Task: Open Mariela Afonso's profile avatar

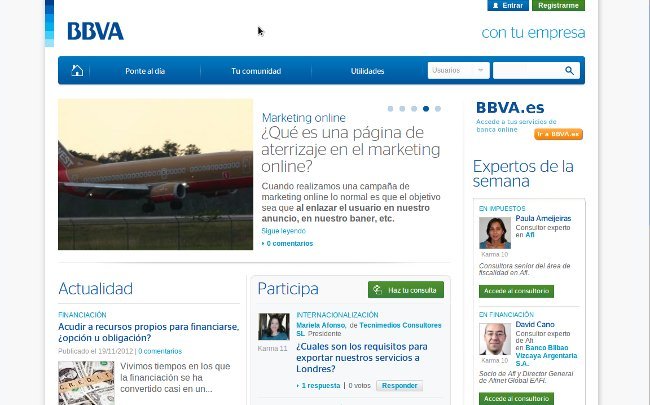Action: [273, 327]
